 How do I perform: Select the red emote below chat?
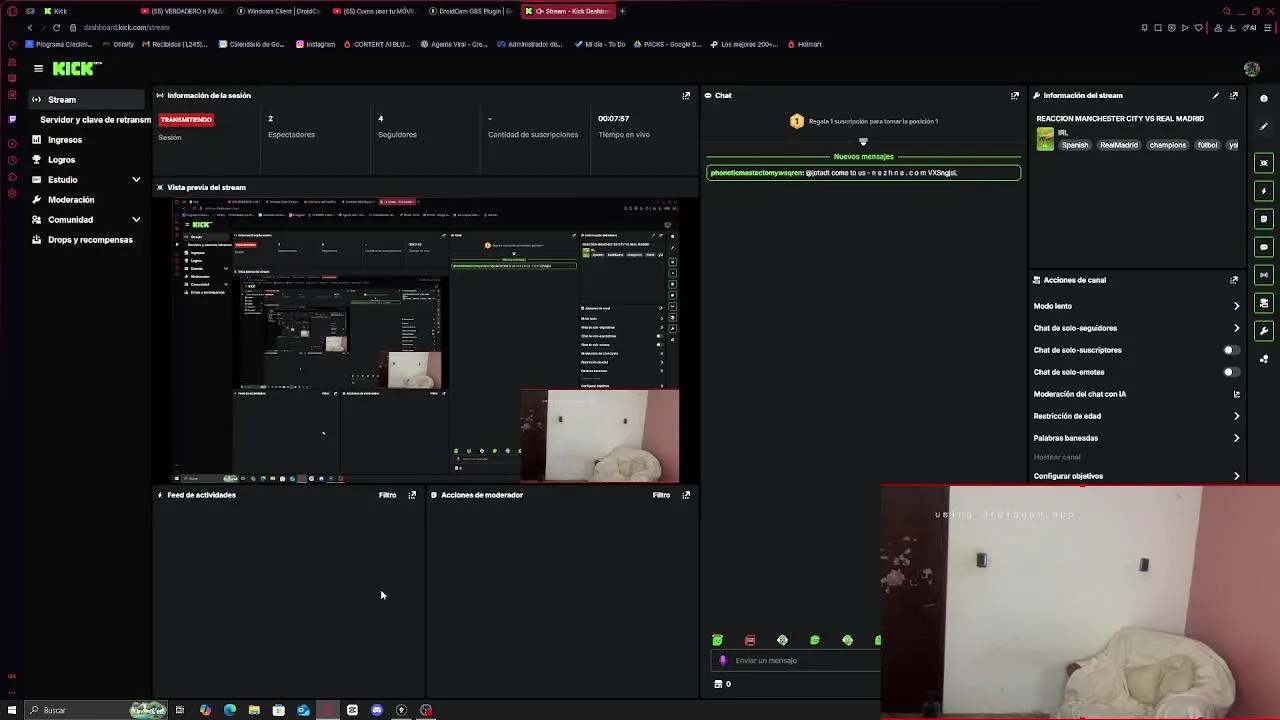click(x=750, y=640)
